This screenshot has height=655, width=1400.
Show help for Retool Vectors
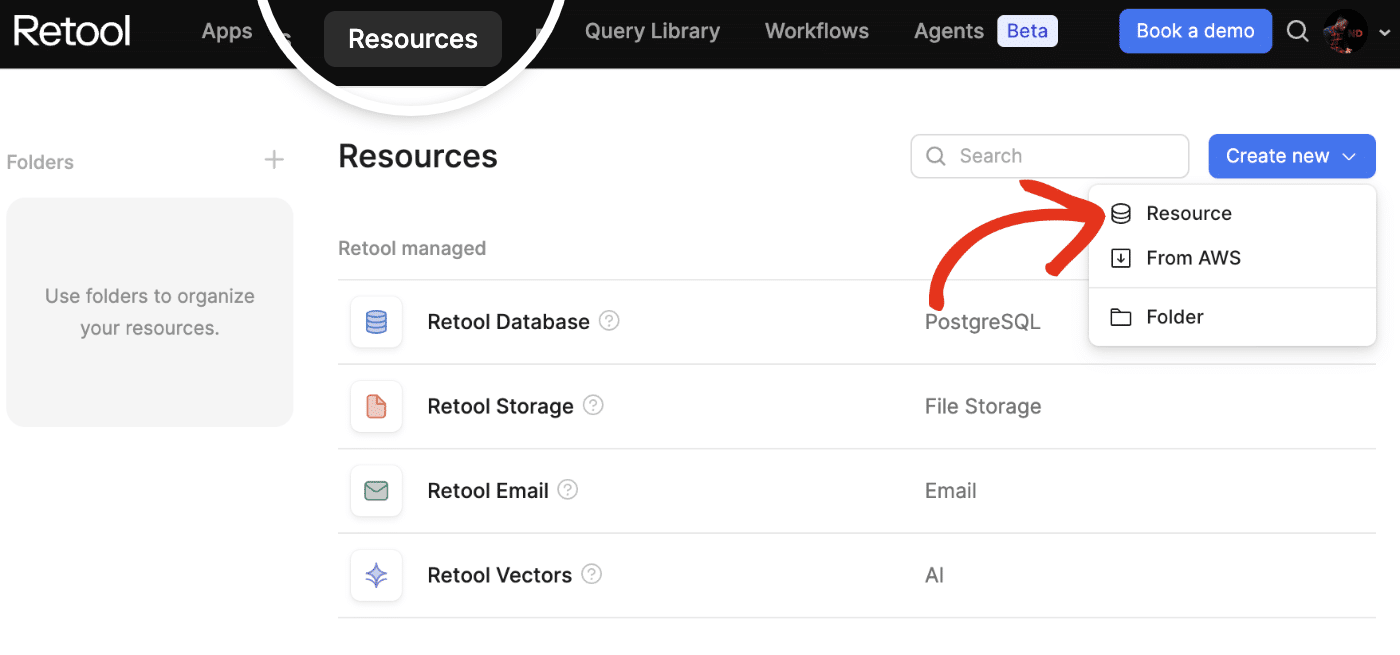[x=592, y=574]
